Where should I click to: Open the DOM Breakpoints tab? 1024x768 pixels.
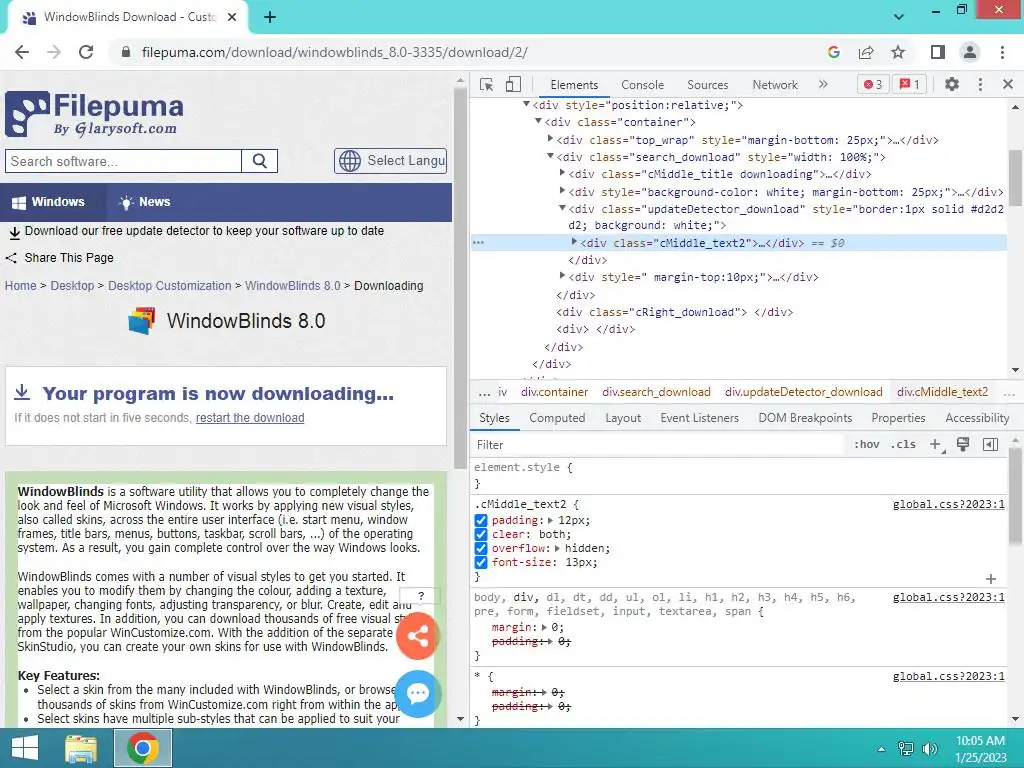(805, 418)
